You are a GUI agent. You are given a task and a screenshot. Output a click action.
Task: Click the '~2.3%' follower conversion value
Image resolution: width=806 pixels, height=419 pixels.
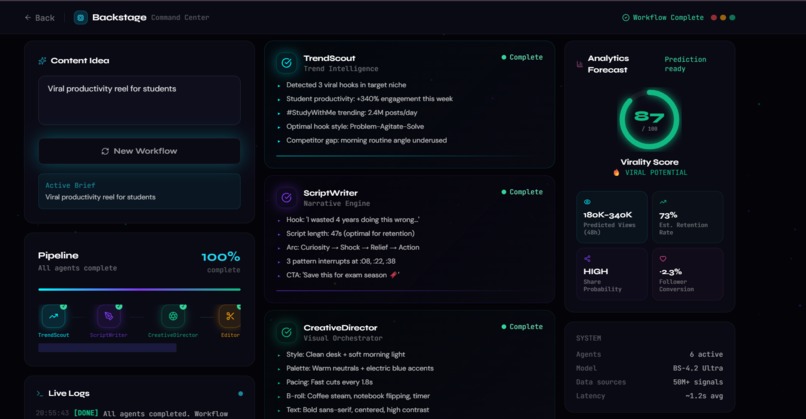(x=670, y=271)
